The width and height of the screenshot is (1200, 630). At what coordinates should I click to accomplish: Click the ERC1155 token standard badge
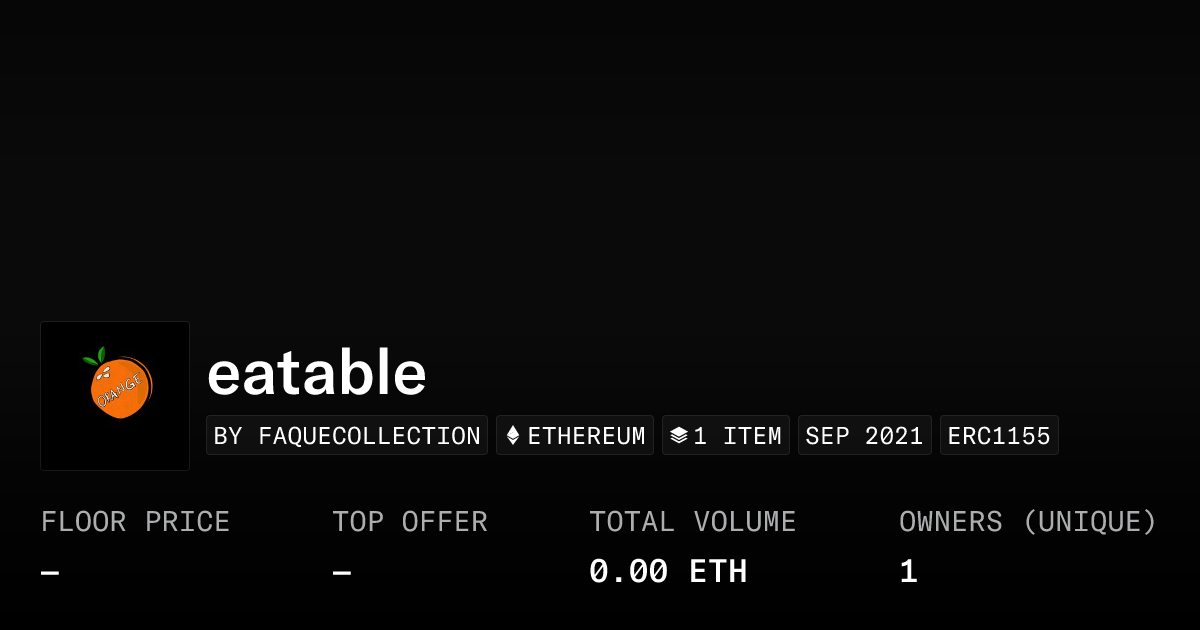click(x=999, y=436)
